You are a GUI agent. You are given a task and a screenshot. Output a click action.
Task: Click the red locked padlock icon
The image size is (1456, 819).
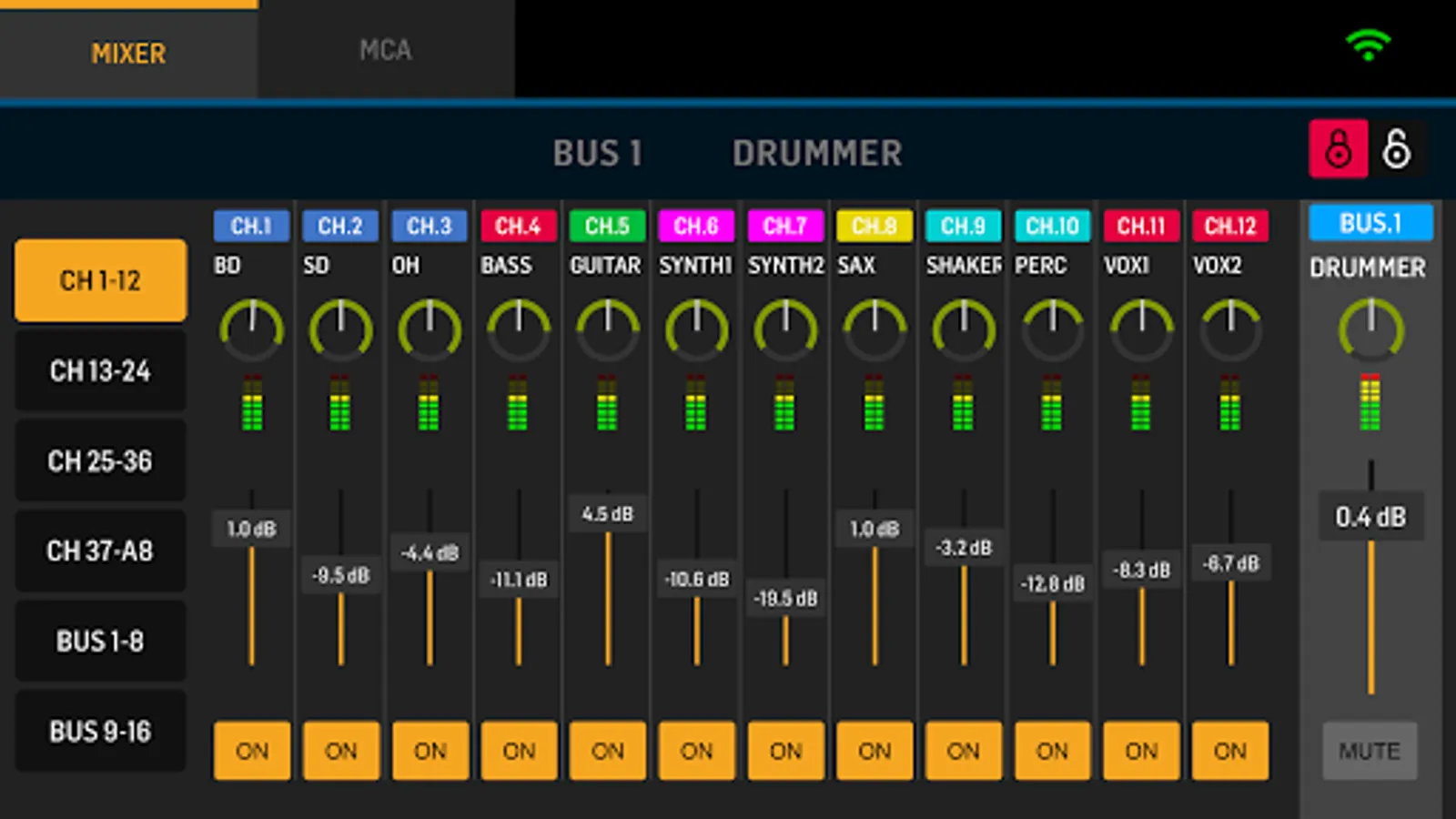click(1338, 148)
